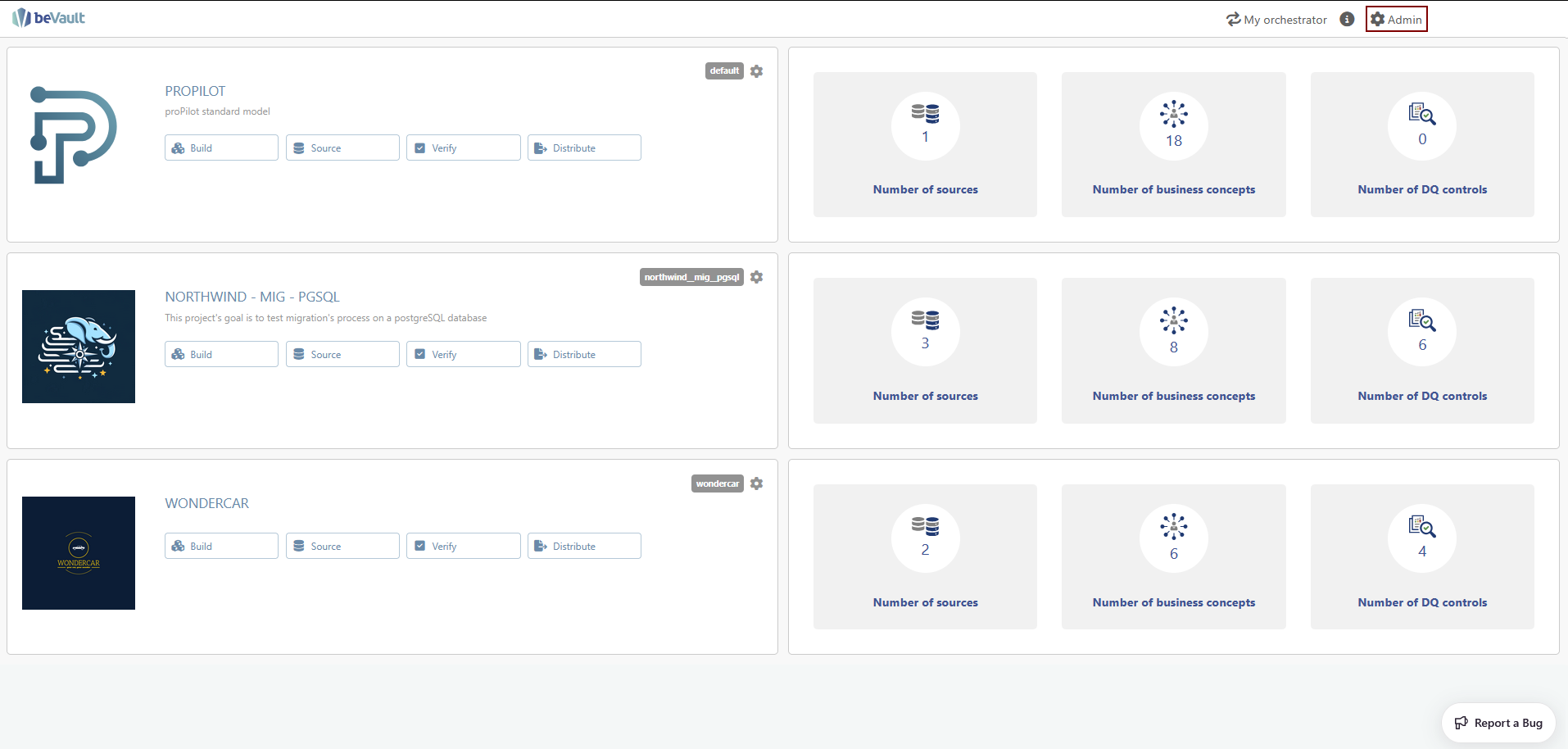Click the info icon in the header

(1347, 19)
